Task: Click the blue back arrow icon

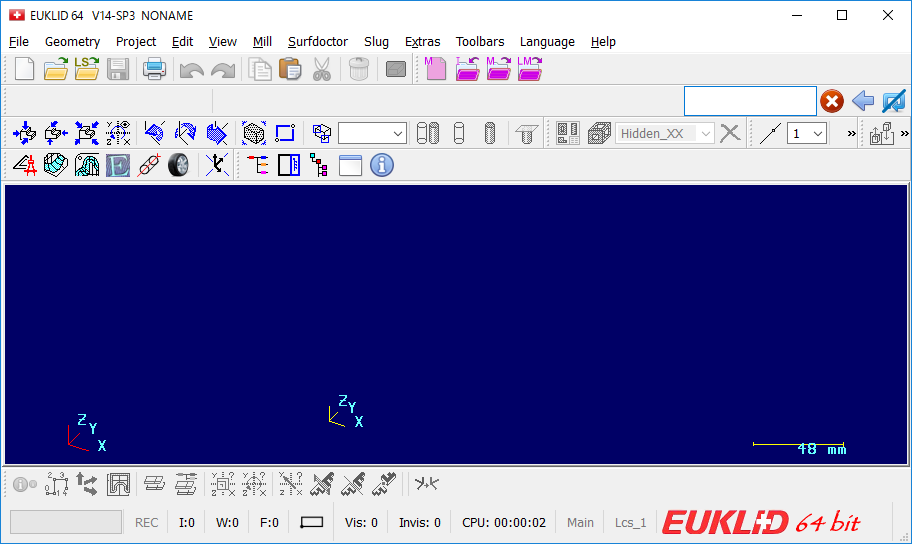Action: (863, 101)
